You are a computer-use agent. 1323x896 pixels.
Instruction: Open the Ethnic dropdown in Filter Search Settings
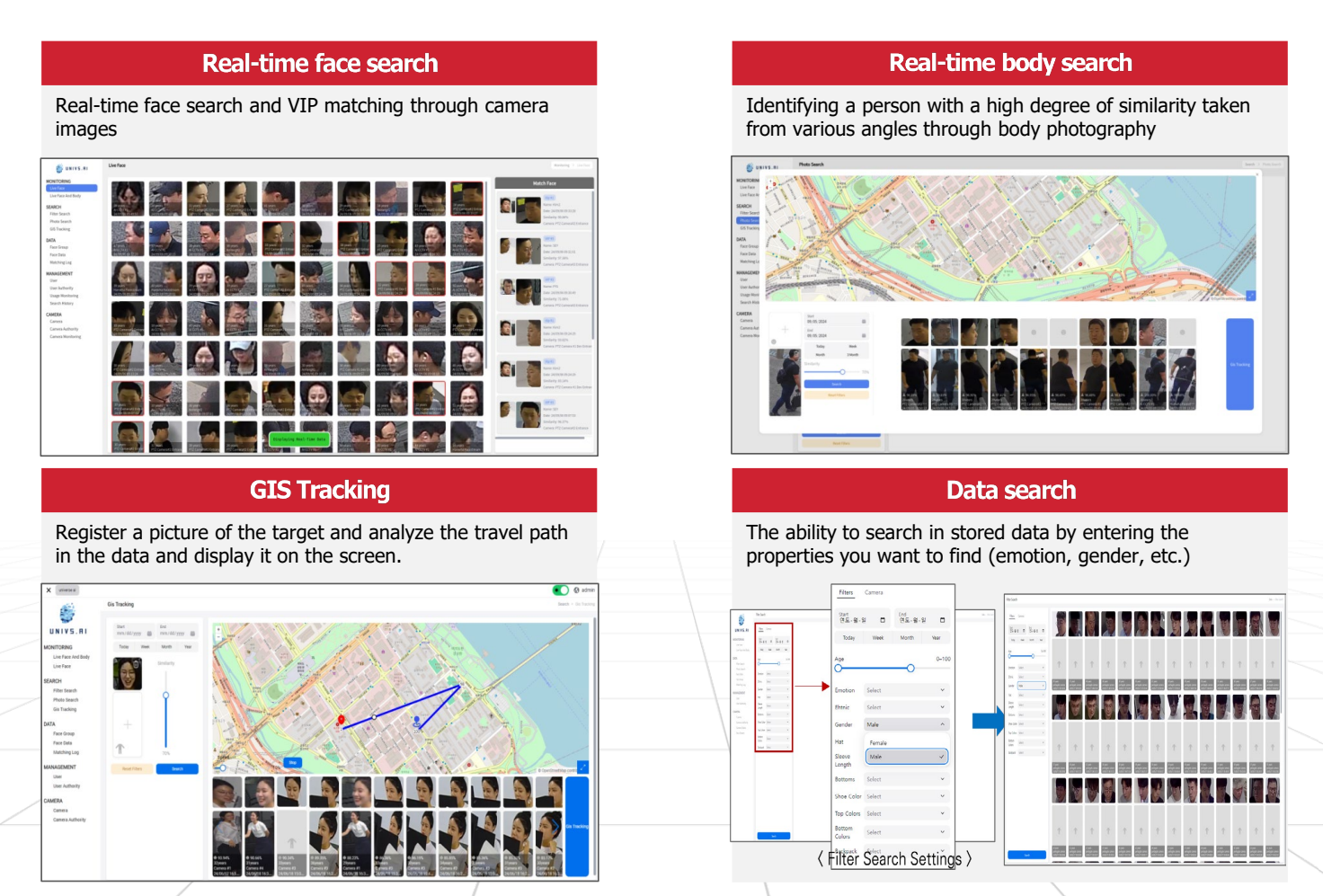pyautogui.click(x=906, y=707)
